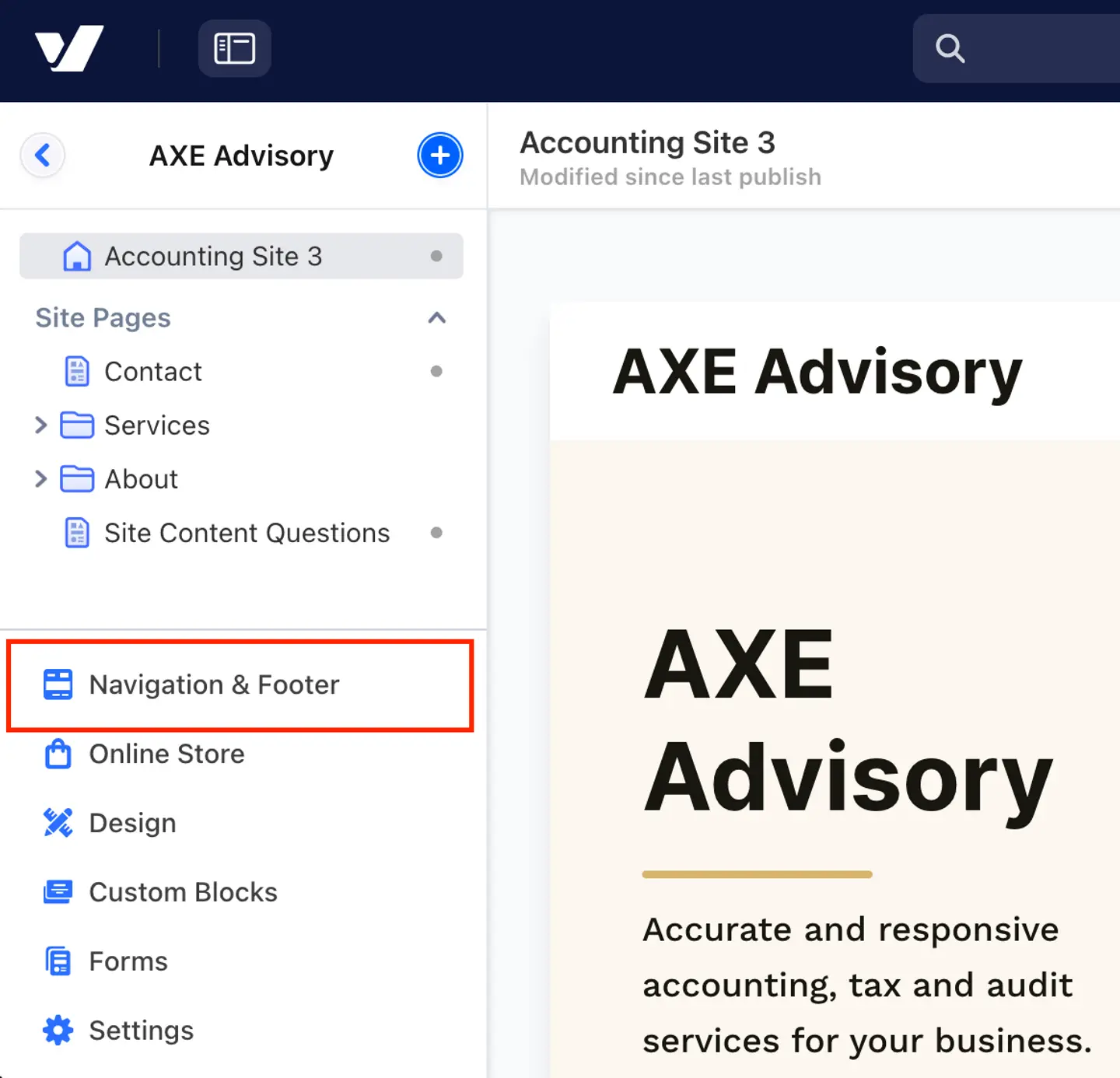Click the home icon for Accounting Site 3
This screenshot has width=1120, height=1078.
coord(77,256)
